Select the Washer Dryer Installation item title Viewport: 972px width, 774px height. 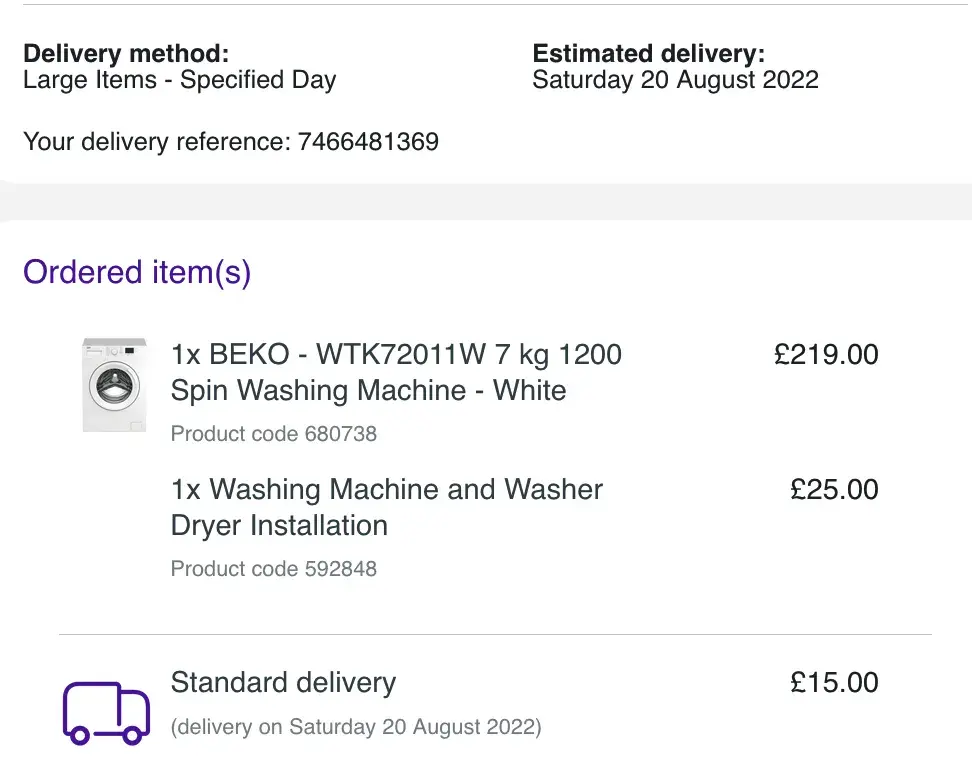click(387, 507)
